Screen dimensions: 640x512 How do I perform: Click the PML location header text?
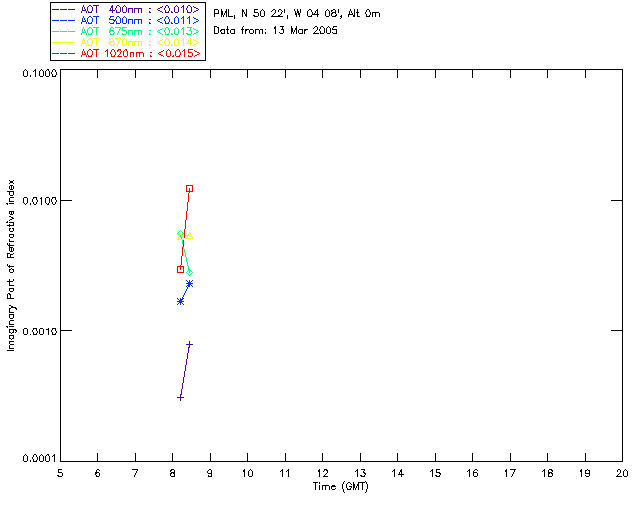[297, 14]
